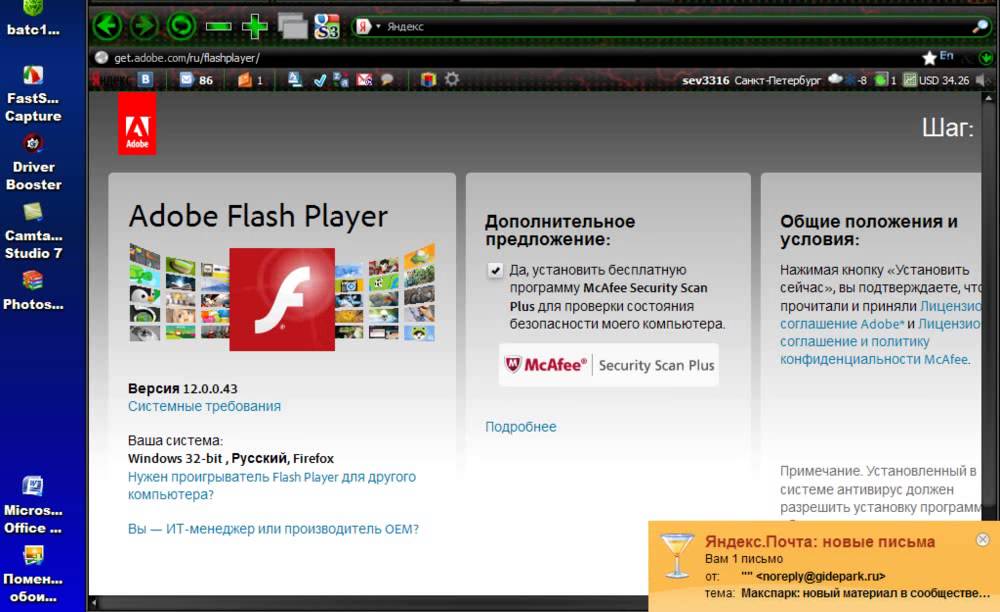
Task: Click the Макспарк message subject line
Action: (865, 594)
